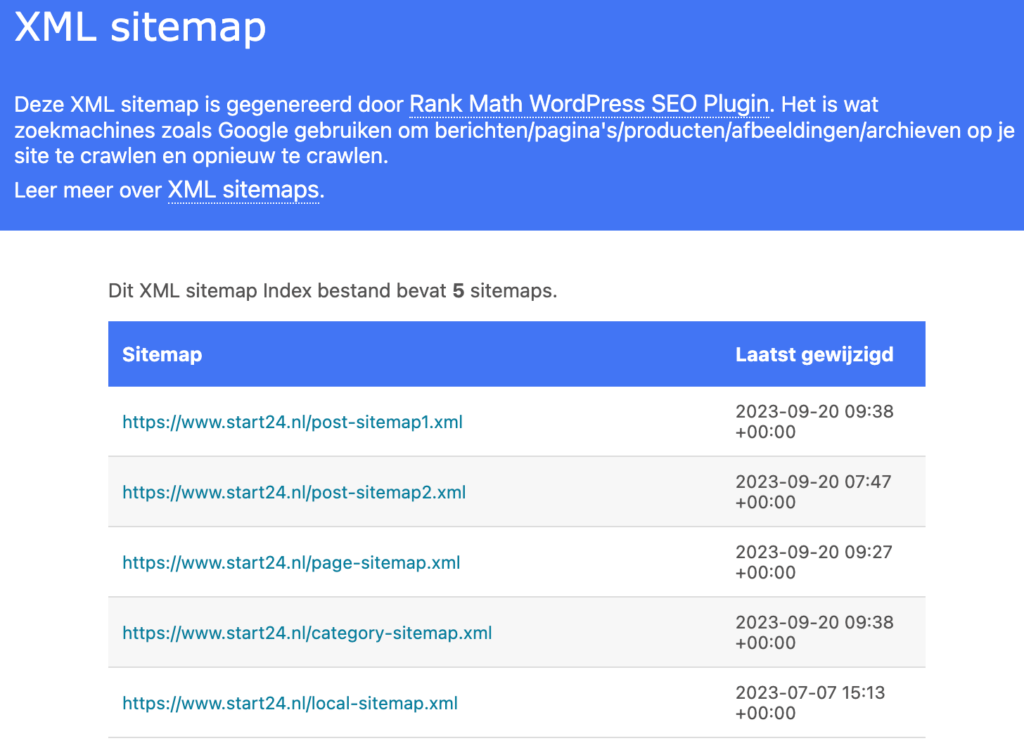
Task: Click the Laatst gewijzigd column header
Action: point(814,354)
